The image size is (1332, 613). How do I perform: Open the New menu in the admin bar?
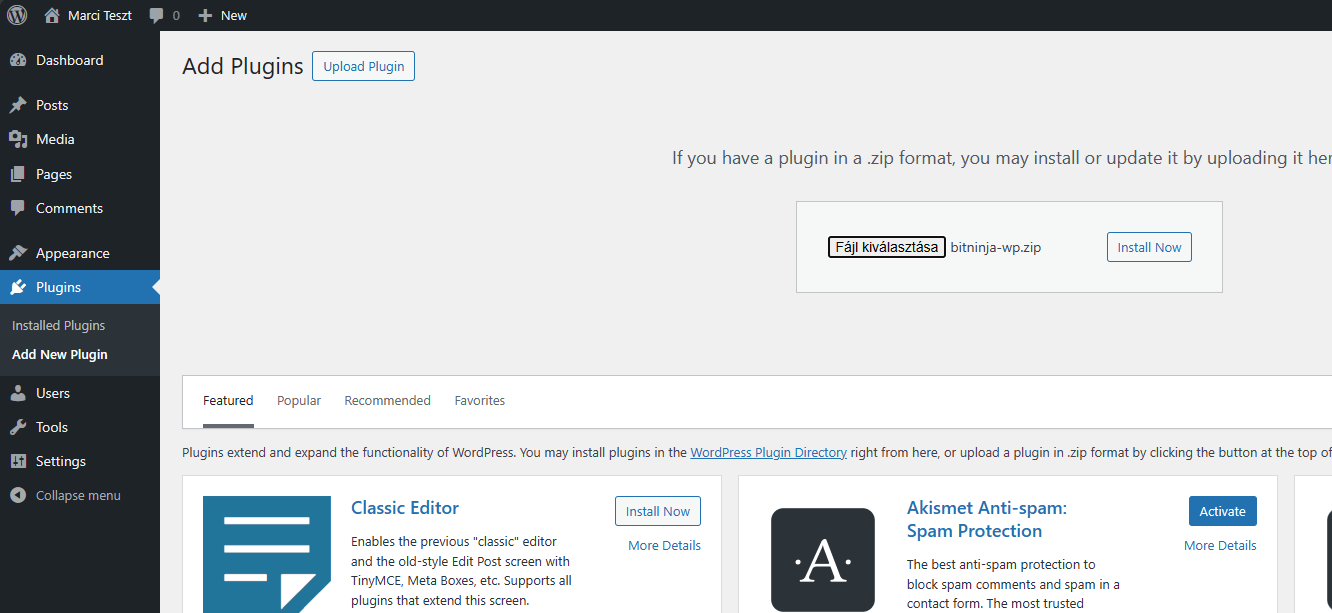(x=222, y=15)
